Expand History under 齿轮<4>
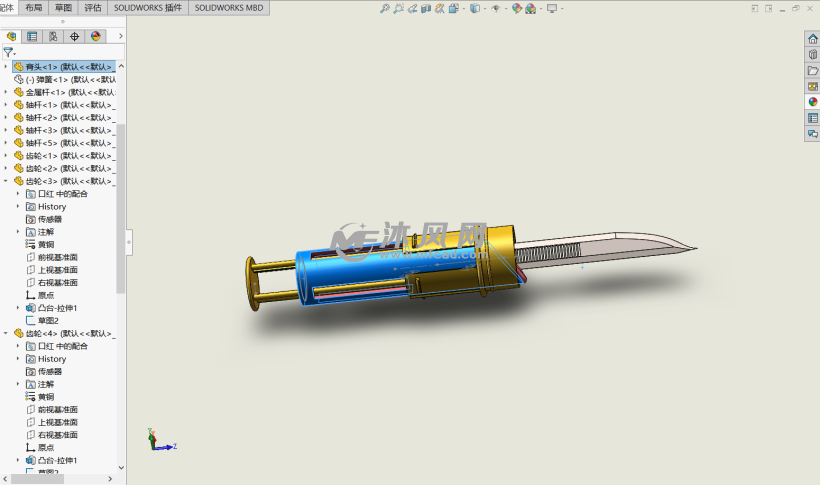 click(17, 359)
